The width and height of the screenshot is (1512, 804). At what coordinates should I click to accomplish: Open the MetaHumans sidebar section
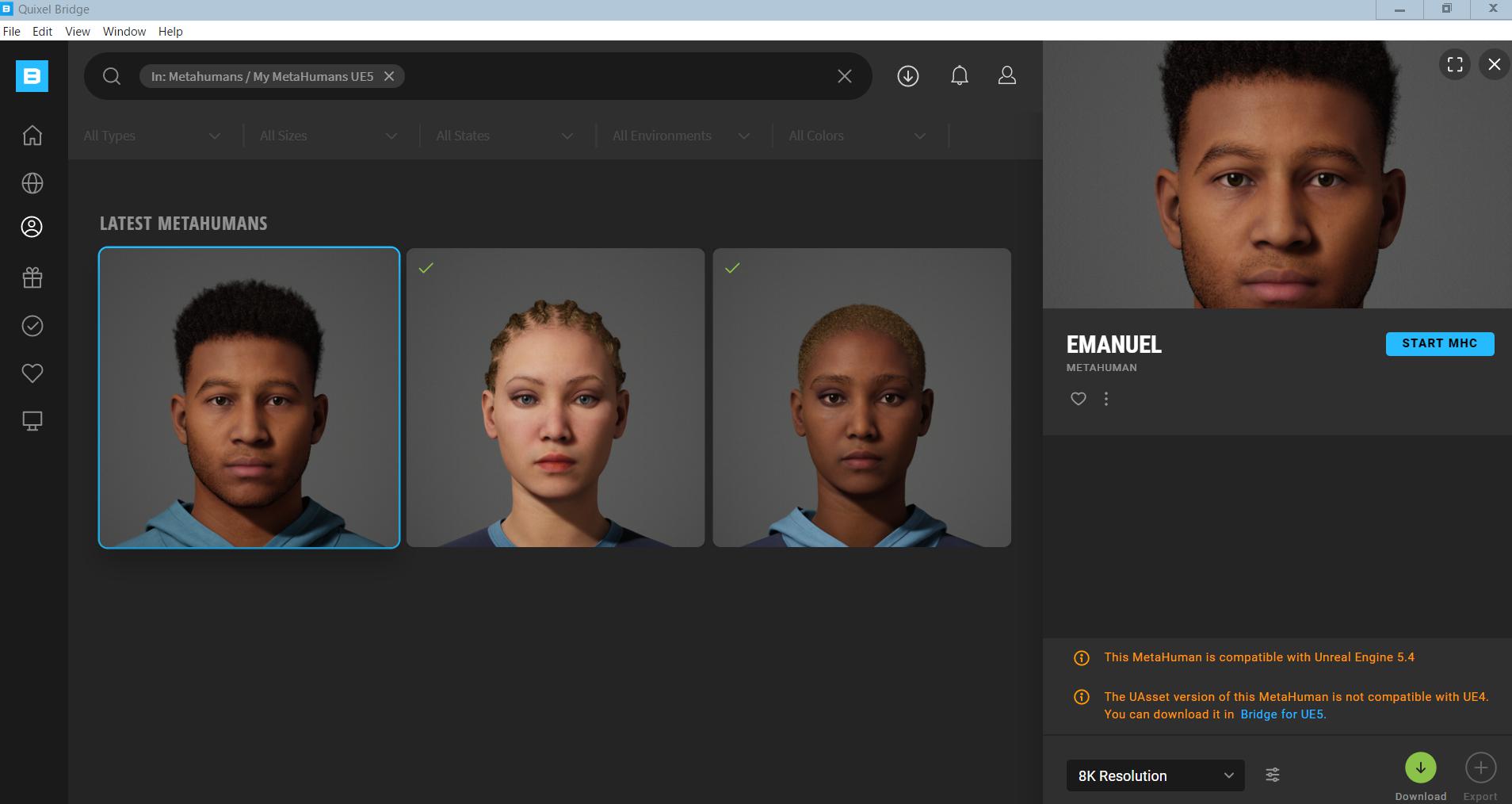tap(32, 228)
